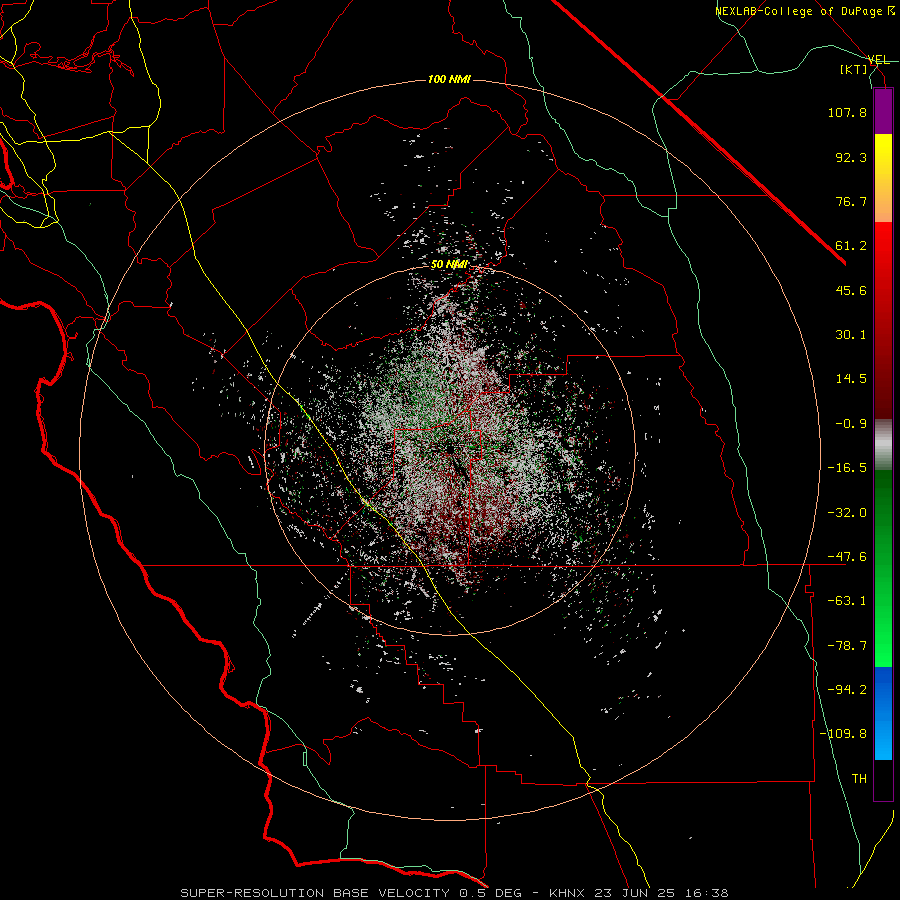Click the -0.9 velocity scale value
900x900 pixels.
coord(851,424)
